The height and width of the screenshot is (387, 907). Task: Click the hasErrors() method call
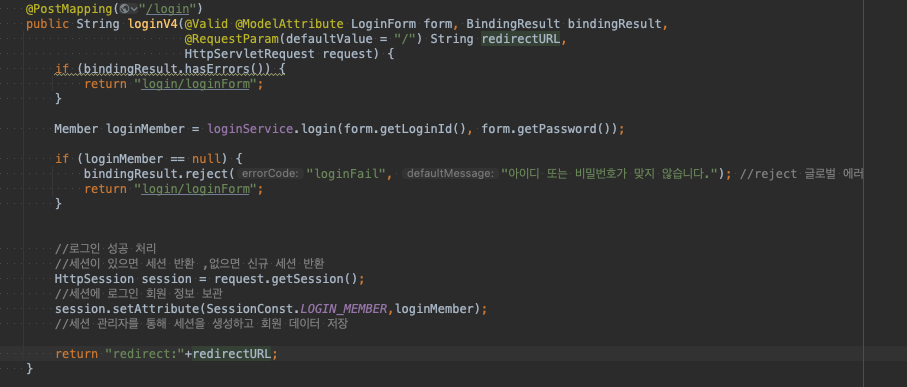click(228, 69)
